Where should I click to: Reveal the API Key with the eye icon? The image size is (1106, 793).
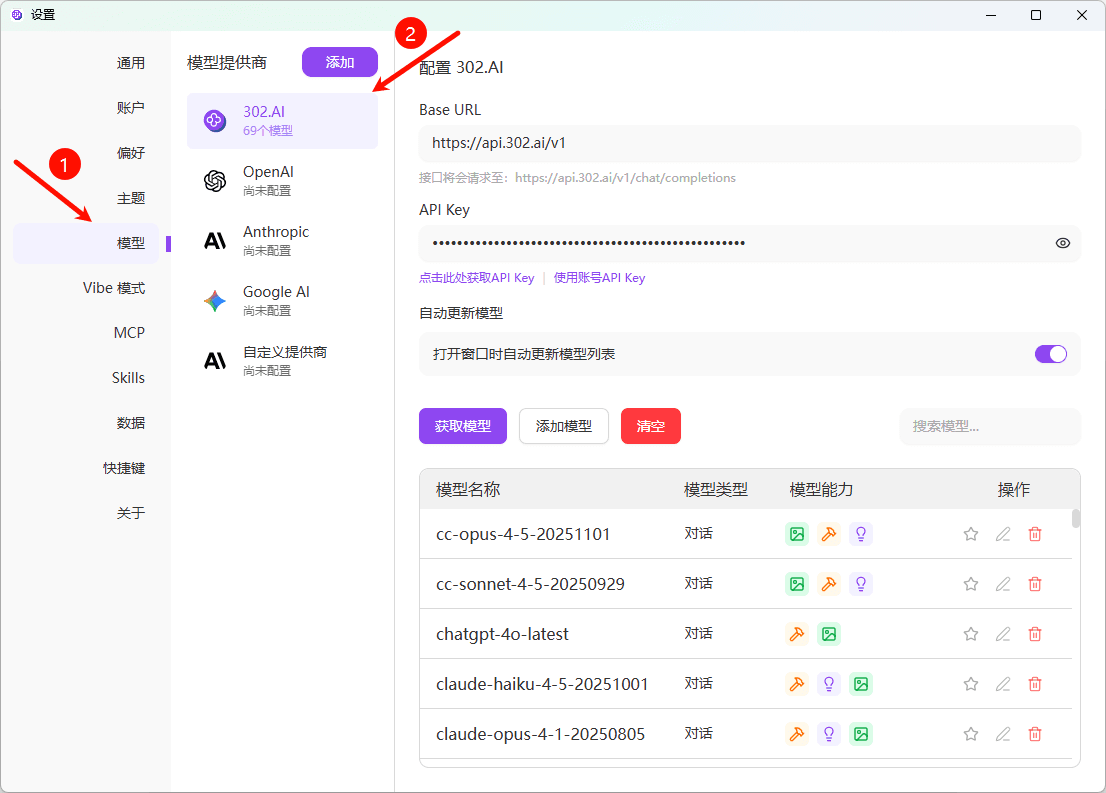1062,243
